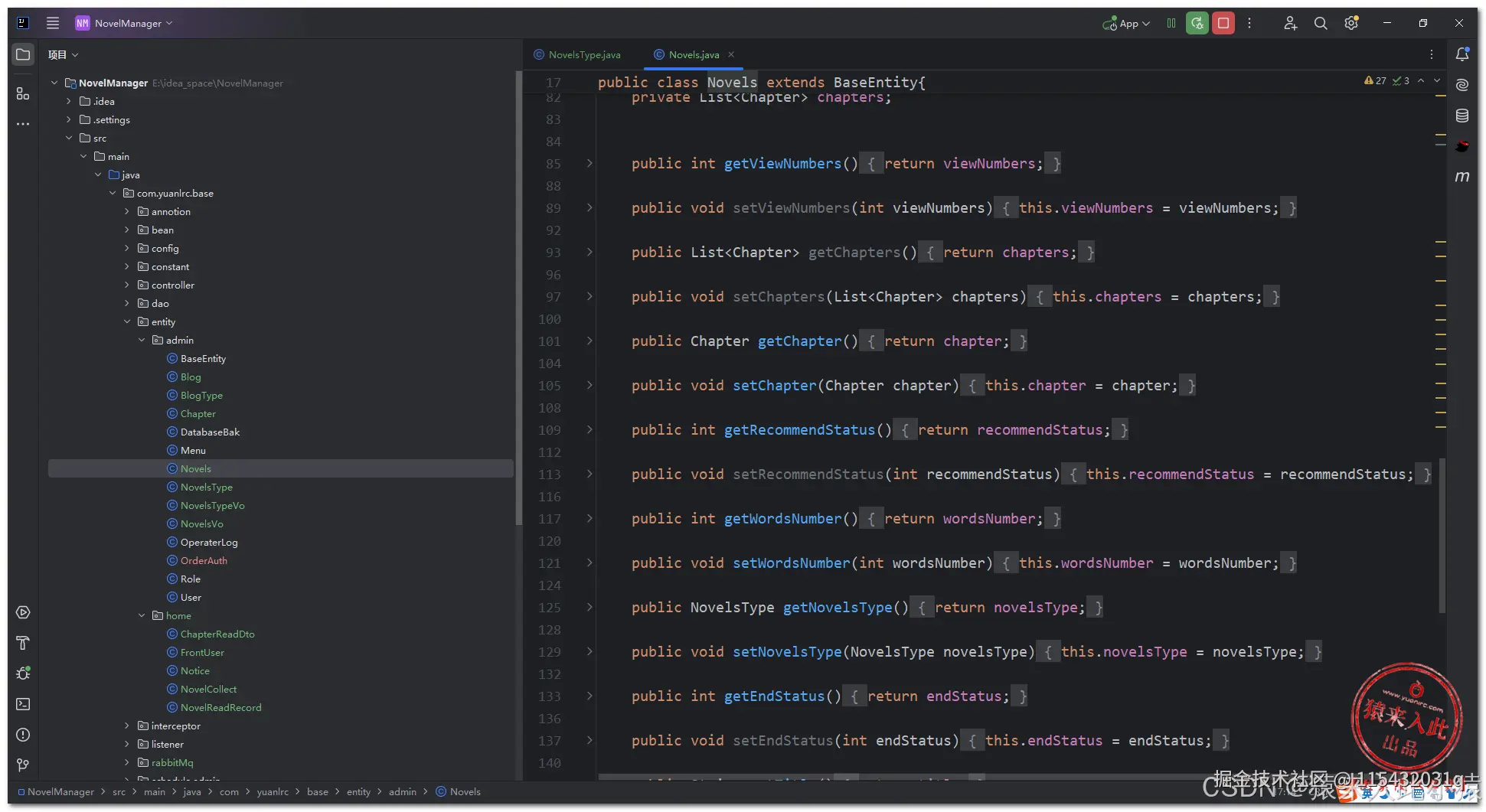The image size is (1486, 812).
Task: Open the App run configuration dropdown
Action: [1126, 24]
